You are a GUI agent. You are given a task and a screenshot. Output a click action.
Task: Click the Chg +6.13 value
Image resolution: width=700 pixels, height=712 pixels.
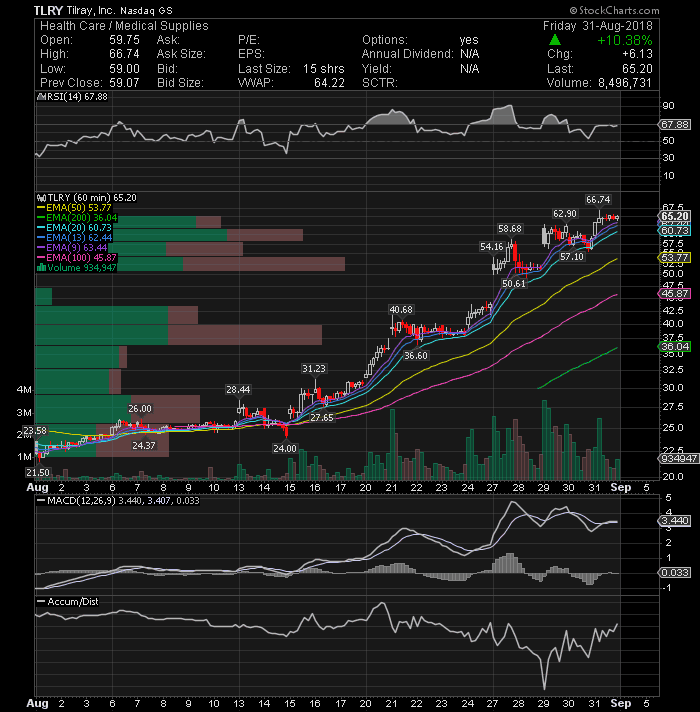click(x=637, y=54)
